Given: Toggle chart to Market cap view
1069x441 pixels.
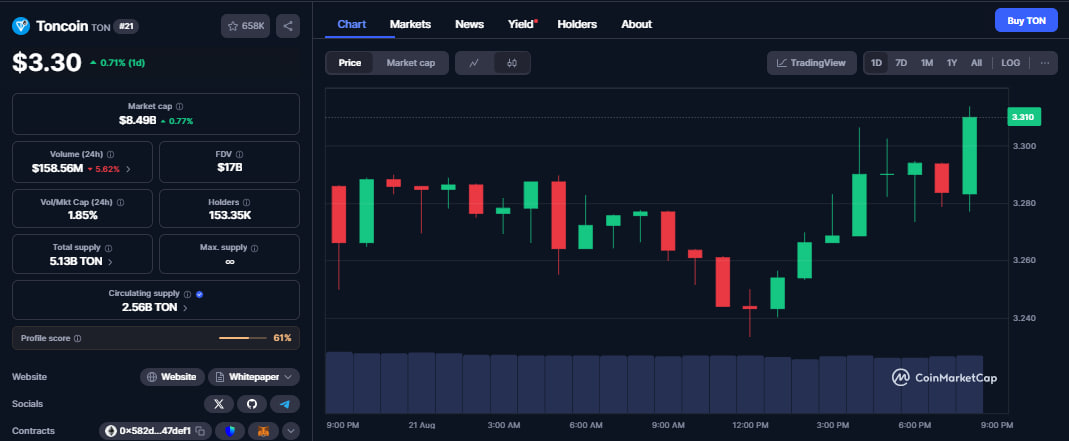Looking at the screenshot, I should pos(410,63).
